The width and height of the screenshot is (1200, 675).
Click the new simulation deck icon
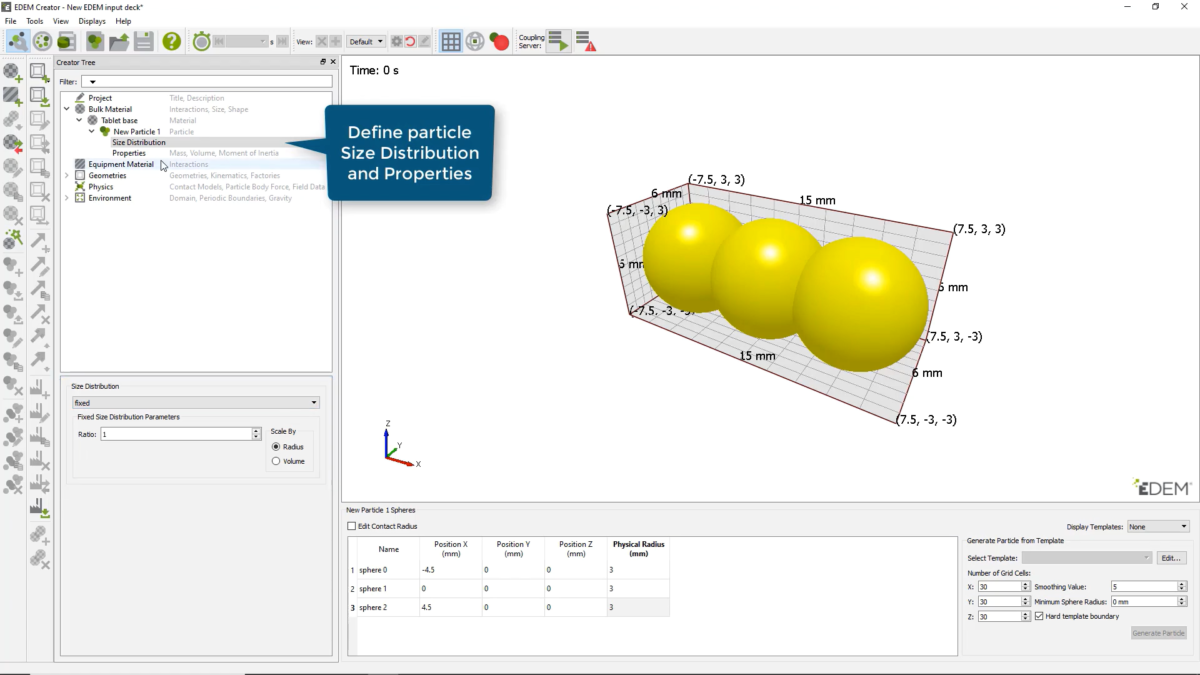(95, 41)
